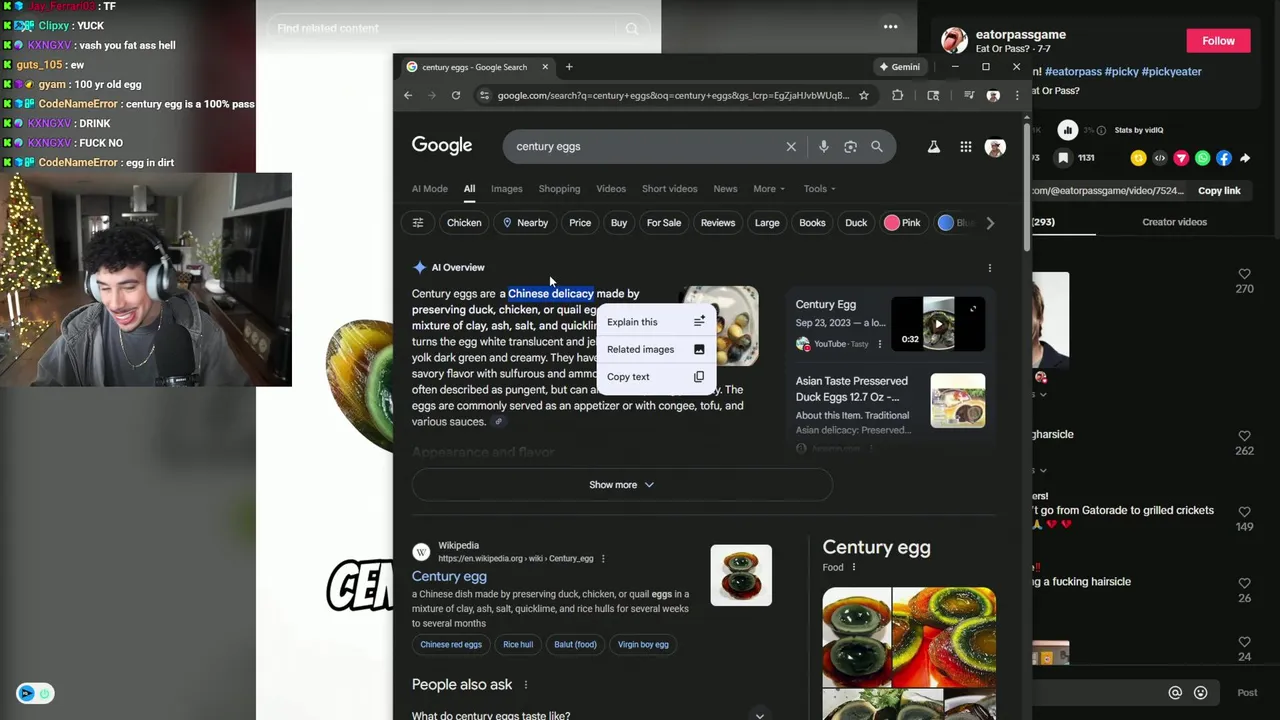Viewport: 1280px width, 720px height.
Task: Select the Blue color filter chip
Action: tap(955, 223)
